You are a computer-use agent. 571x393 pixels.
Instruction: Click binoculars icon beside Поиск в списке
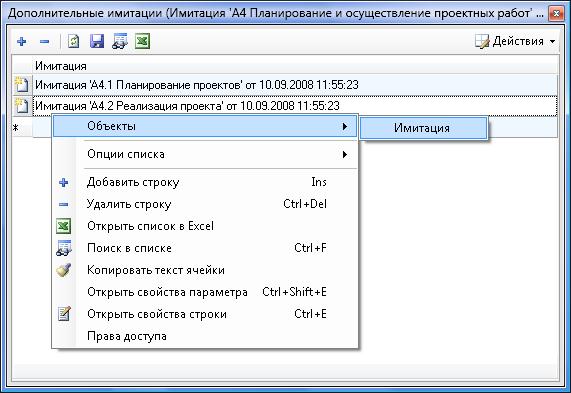click(x=64, y=248)
